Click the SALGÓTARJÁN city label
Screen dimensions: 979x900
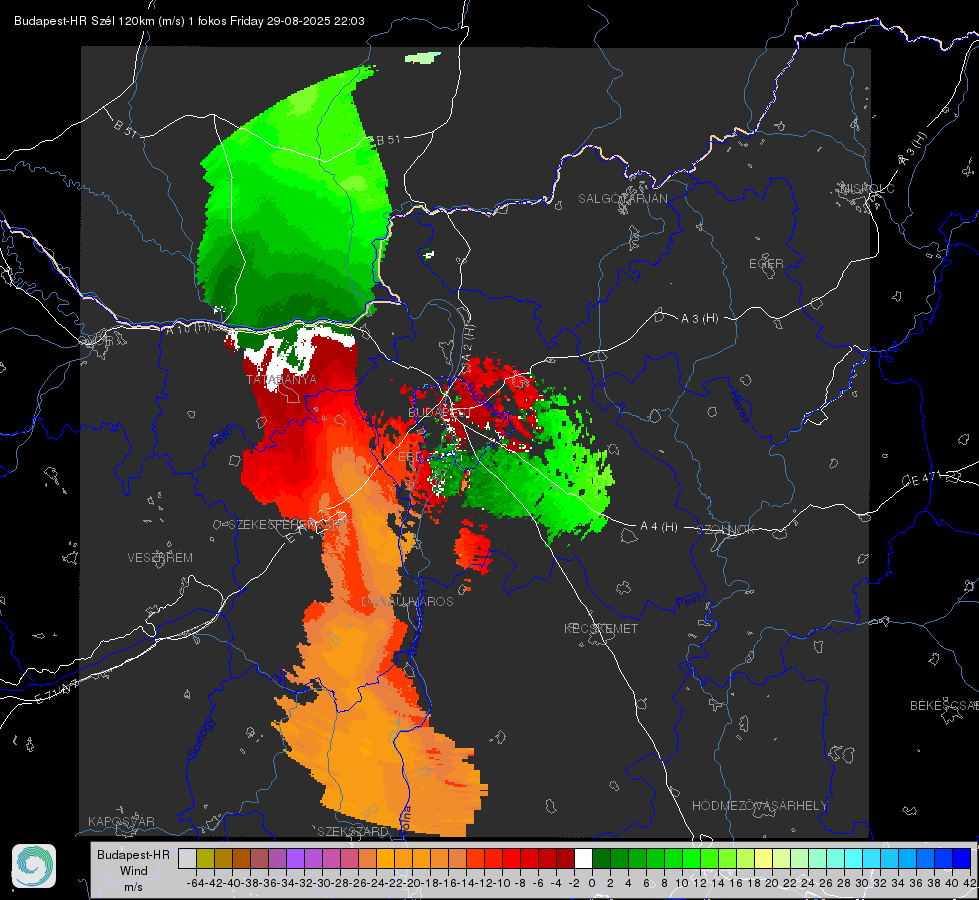point(622,199)
